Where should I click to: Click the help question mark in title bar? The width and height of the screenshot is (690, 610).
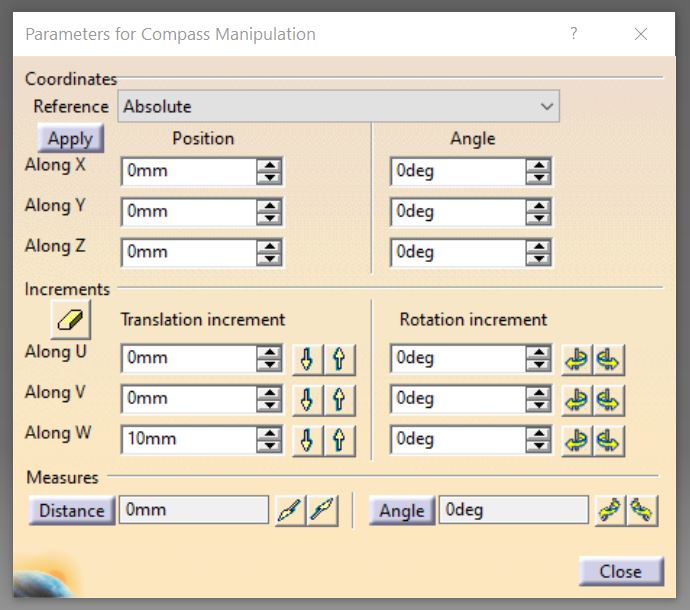tap(573, 34)
